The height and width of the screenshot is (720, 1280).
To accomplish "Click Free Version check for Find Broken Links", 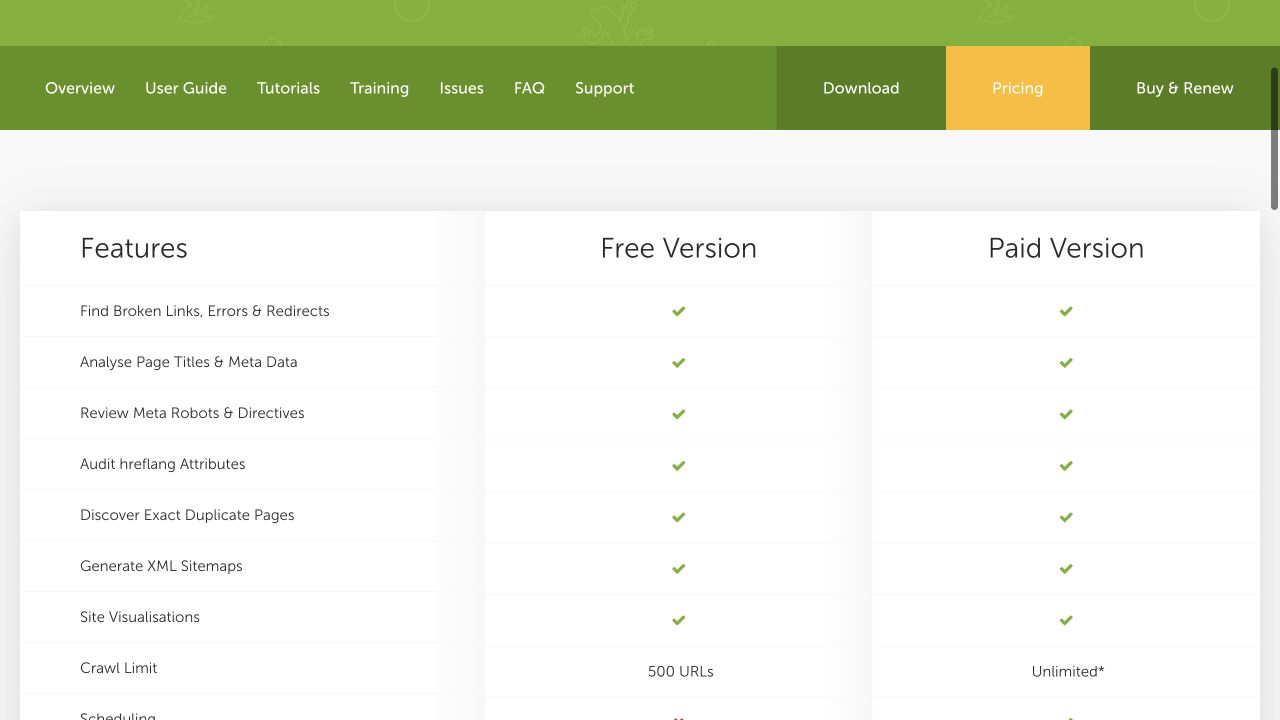I will [x=679, y=311].
